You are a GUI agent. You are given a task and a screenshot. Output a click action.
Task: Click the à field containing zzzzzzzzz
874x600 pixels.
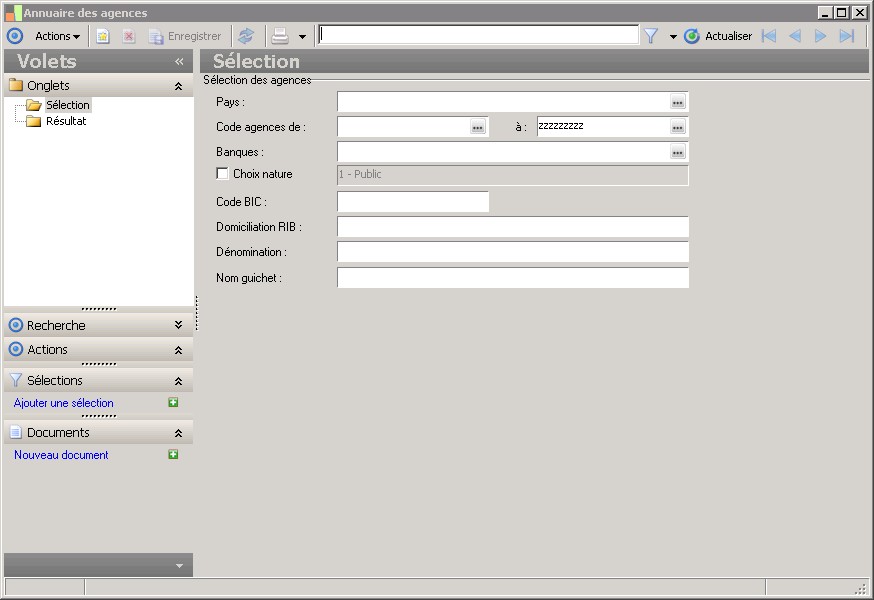point(603,127)
